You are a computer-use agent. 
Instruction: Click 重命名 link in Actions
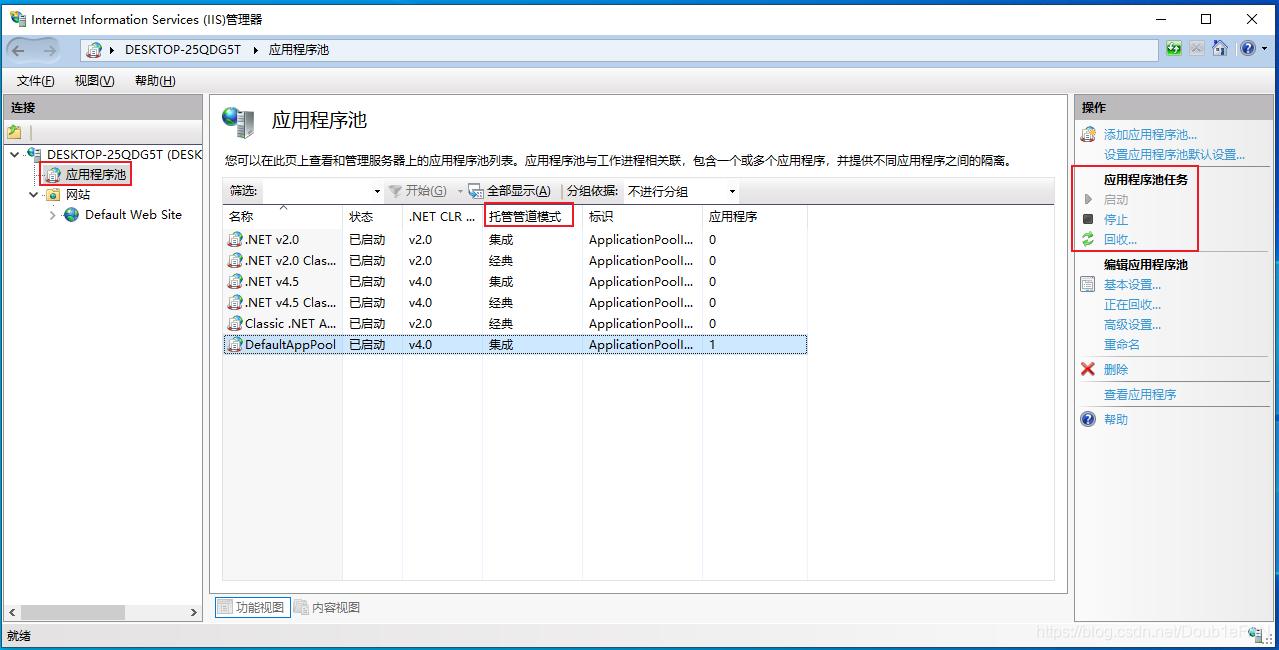point(1122,344)
